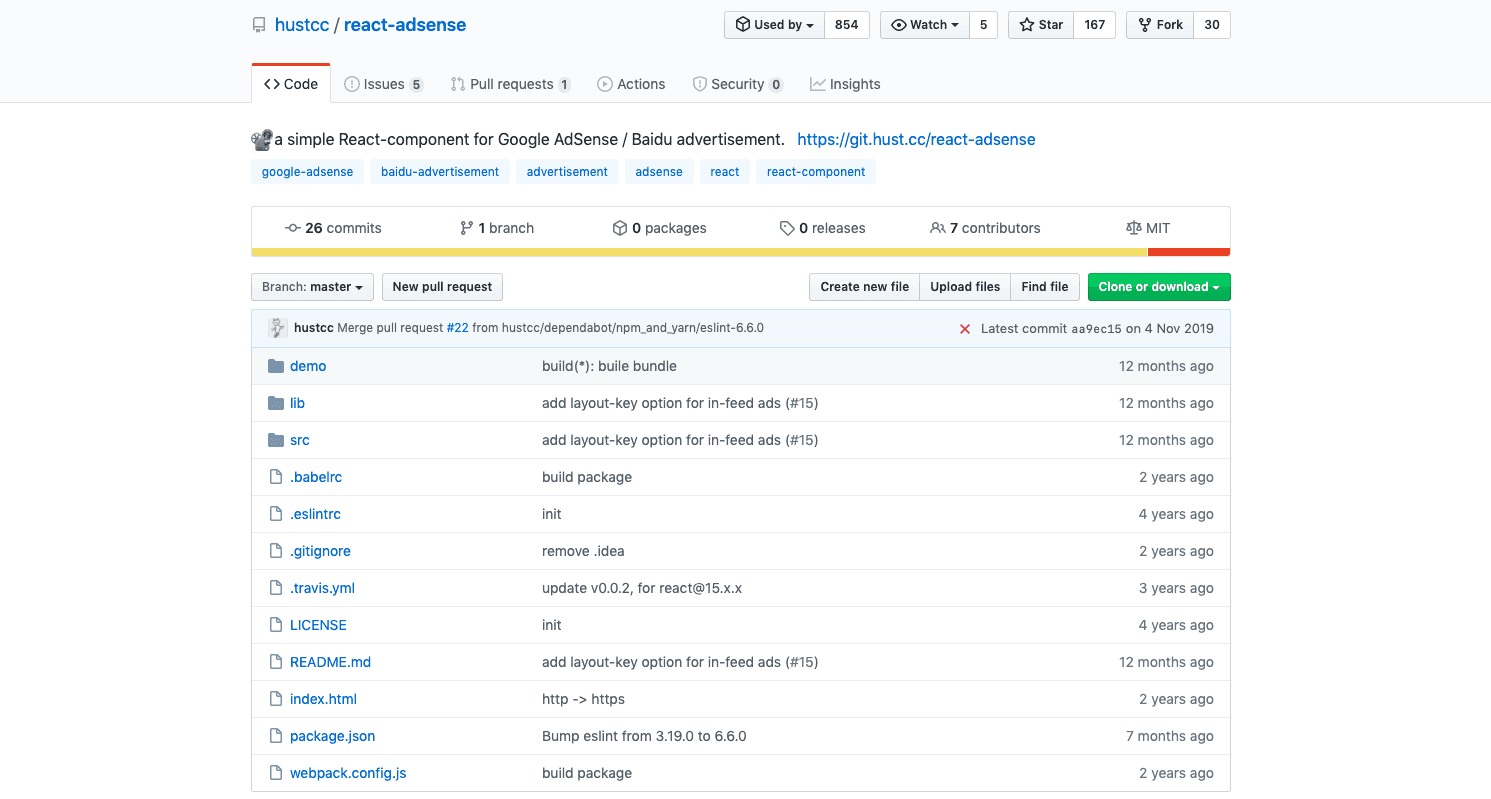Viewport: 1491px width, 799px height.
Task: Star the repository
Action: pos(1041,25)
